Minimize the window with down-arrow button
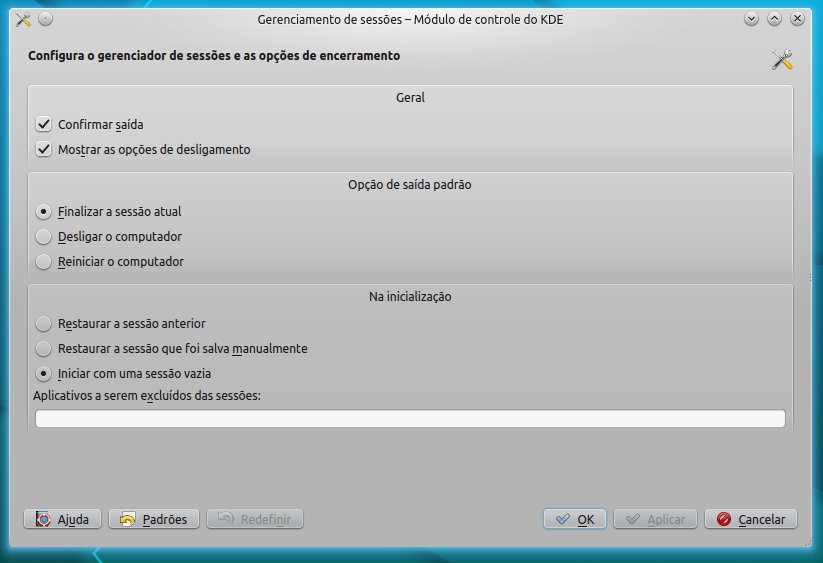The height and width of the screenshot is (563, 823). point(751,19)
